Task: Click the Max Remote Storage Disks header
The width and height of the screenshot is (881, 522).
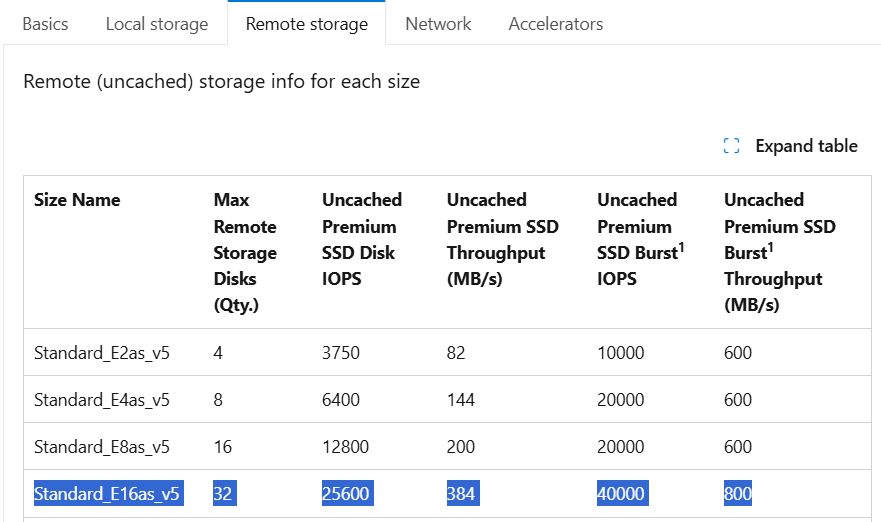Action: (x=245, y=252)
